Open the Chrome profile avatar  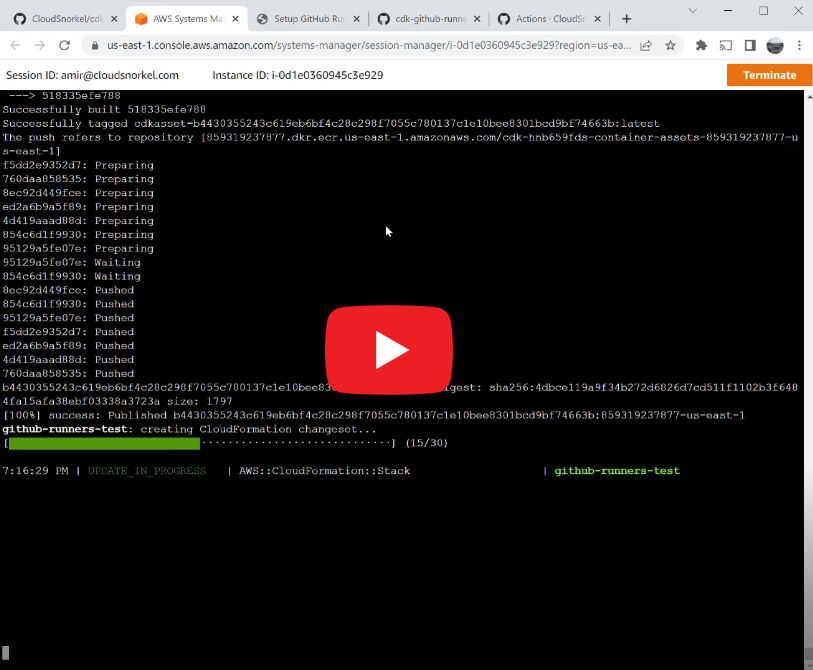click(x=775, y=45)
